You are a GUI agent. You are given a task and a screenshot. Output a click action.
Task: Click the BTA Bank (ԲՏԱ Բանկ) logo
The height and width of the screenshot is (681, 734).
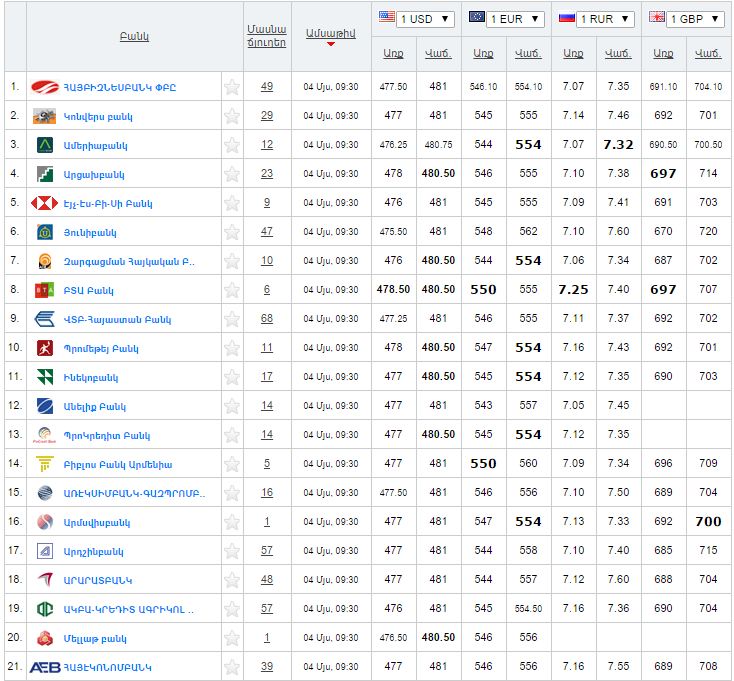tap(45, 290)
